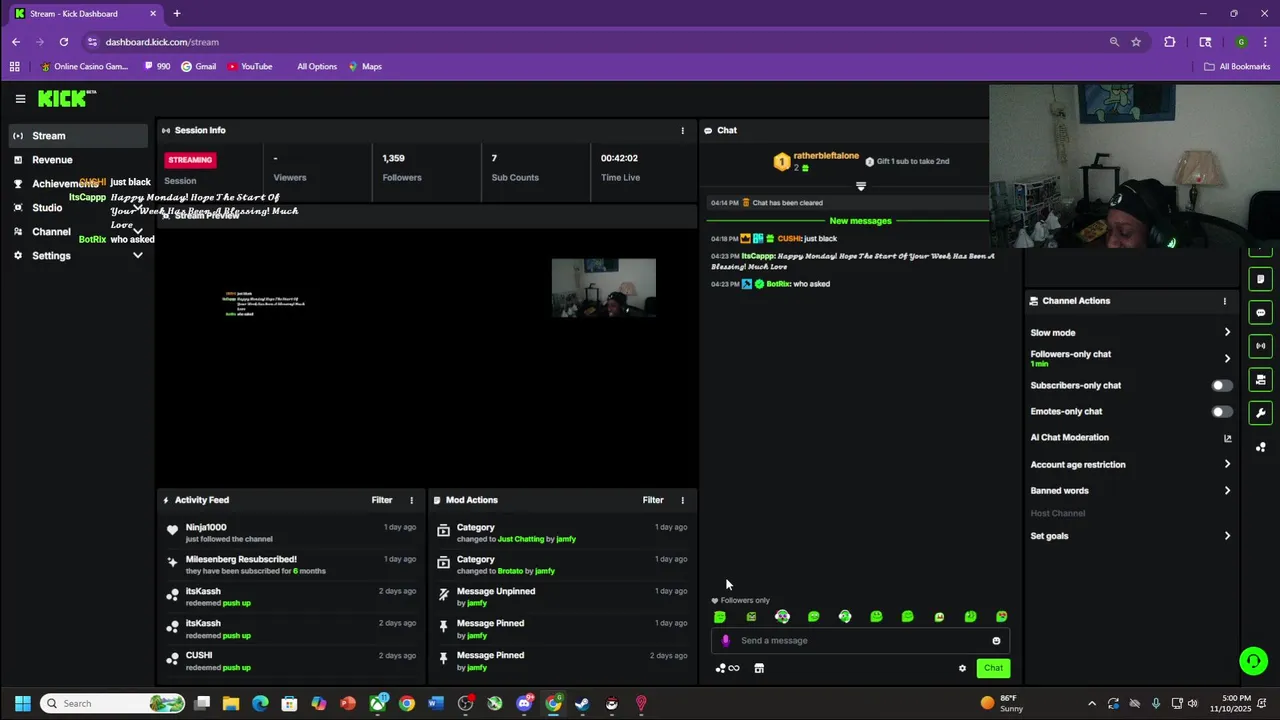Open Steam from taskbar

[x=582, y=704]
